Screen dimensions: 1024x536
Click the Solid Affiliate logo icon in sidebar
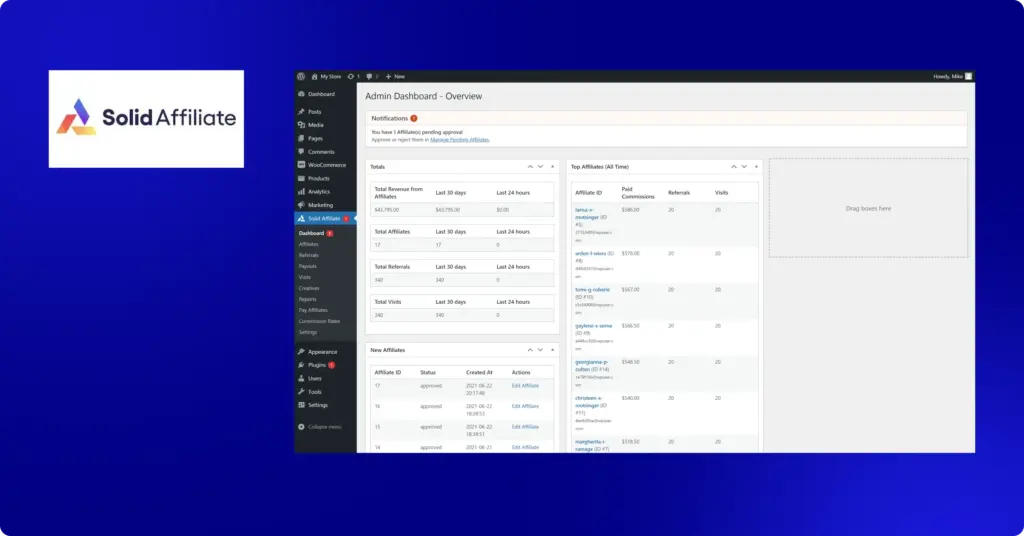[301, 219]
